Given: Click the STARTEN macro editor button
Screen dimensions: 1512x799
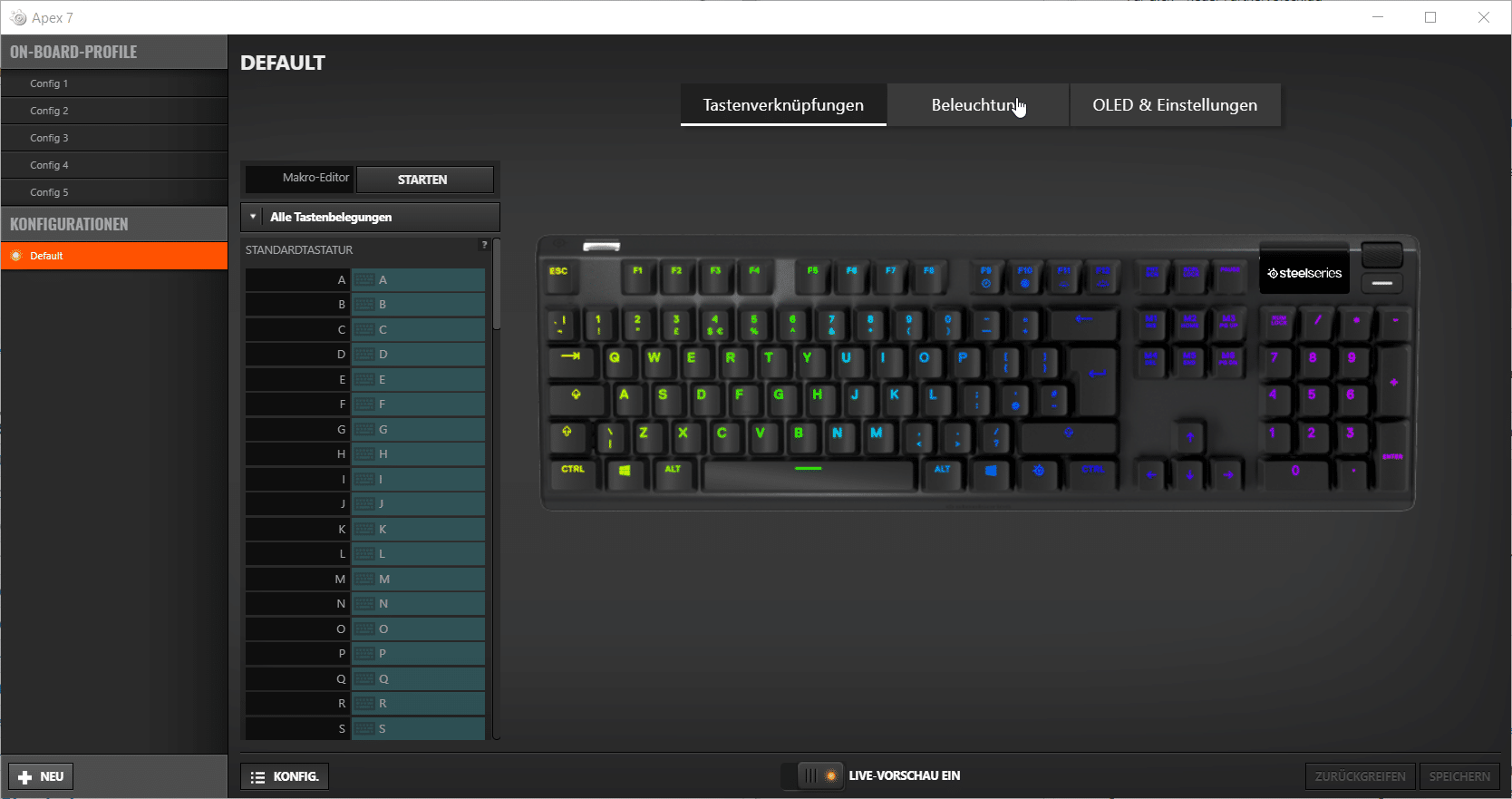Looking at the screenshot, I should pos(424,180).
